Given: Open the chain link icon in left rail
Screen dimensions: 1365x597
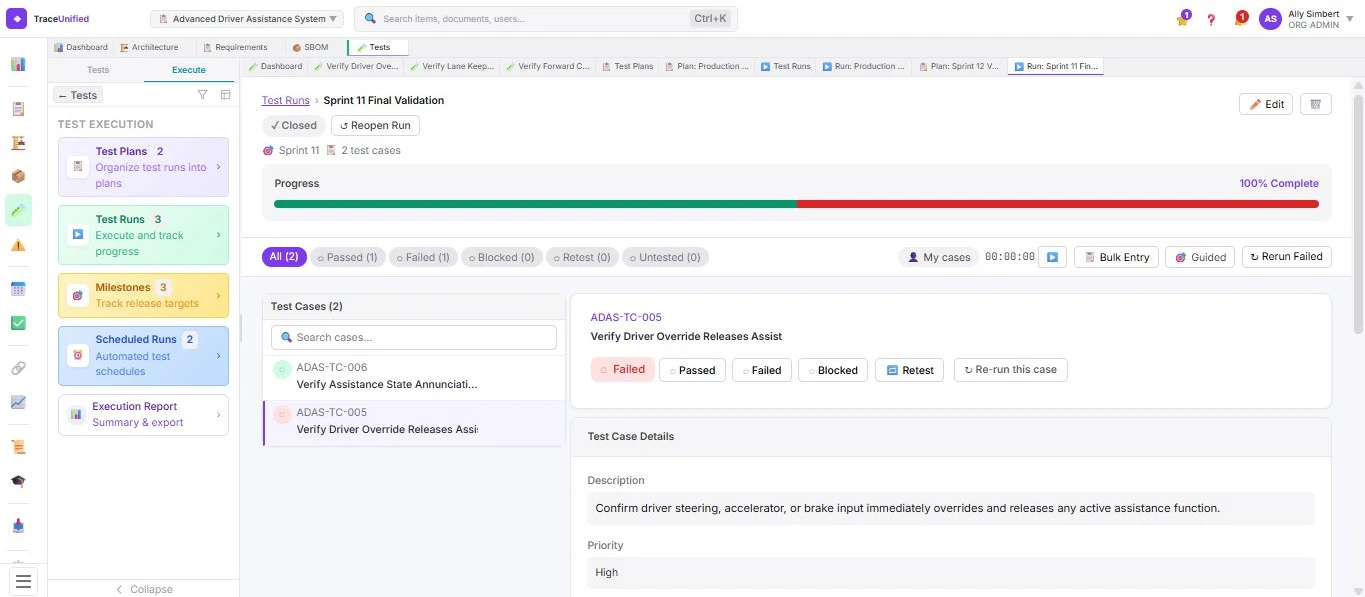Looking at the screenshot, I should (x=18, y=368).
